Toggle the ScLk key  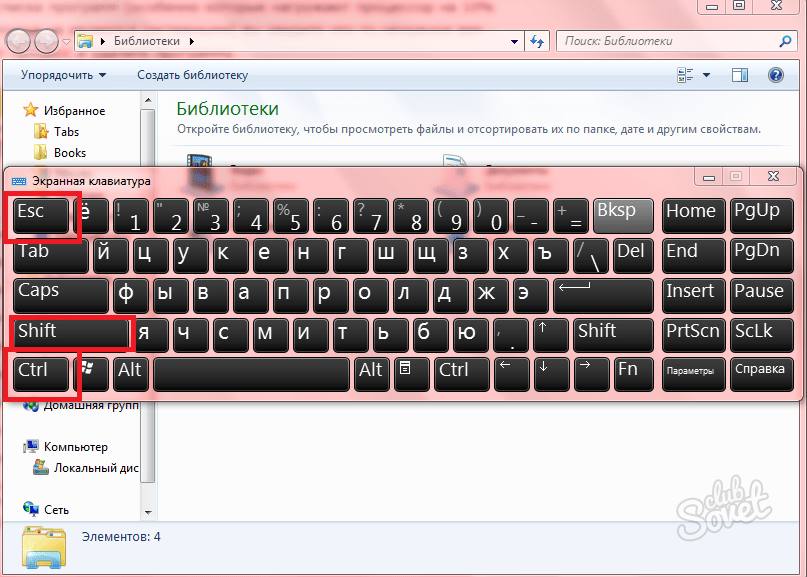762,336
